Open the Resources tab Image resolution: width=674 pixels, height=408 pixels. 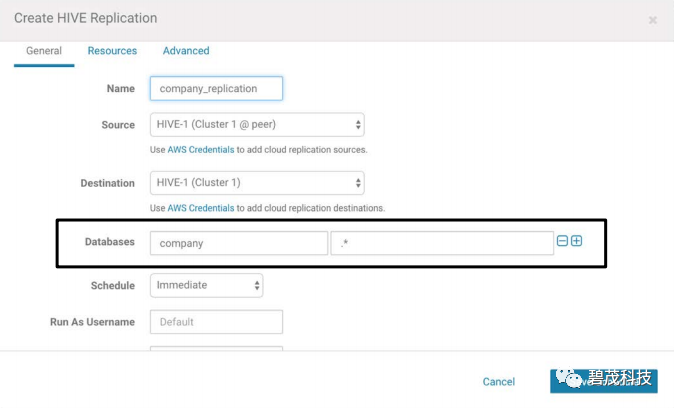click(x=112, y=51)
